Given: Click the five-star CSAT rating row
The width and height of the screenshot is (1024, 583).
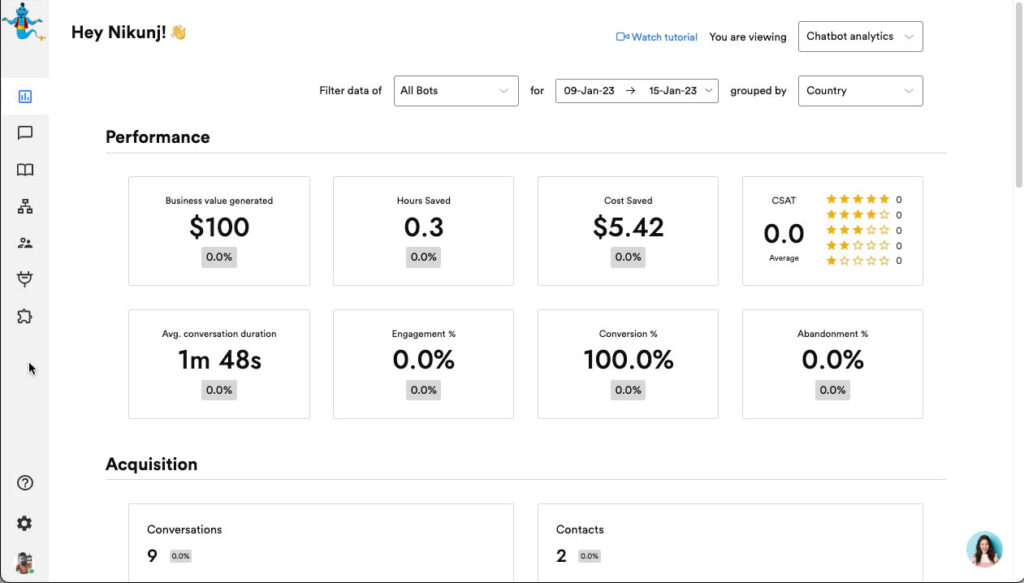Looking at the screenshot, I should pos(857,199).
